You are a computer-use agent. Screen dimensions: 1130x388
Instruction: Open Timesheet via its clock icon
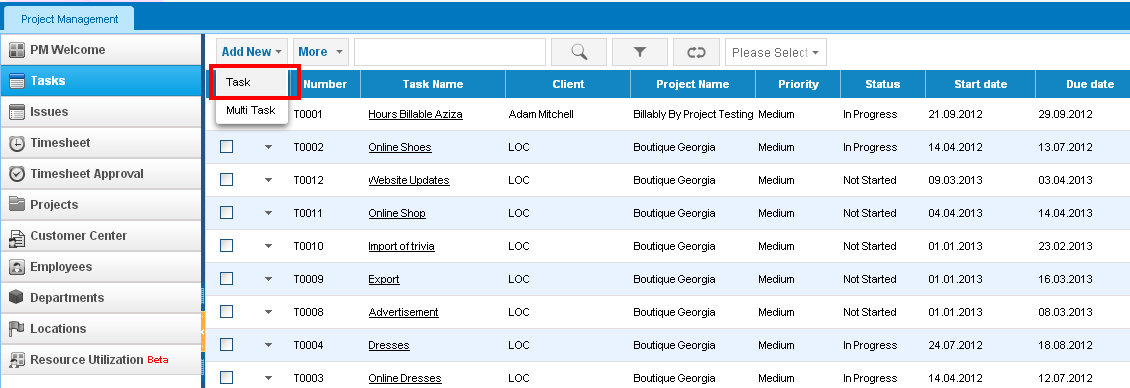17,143
